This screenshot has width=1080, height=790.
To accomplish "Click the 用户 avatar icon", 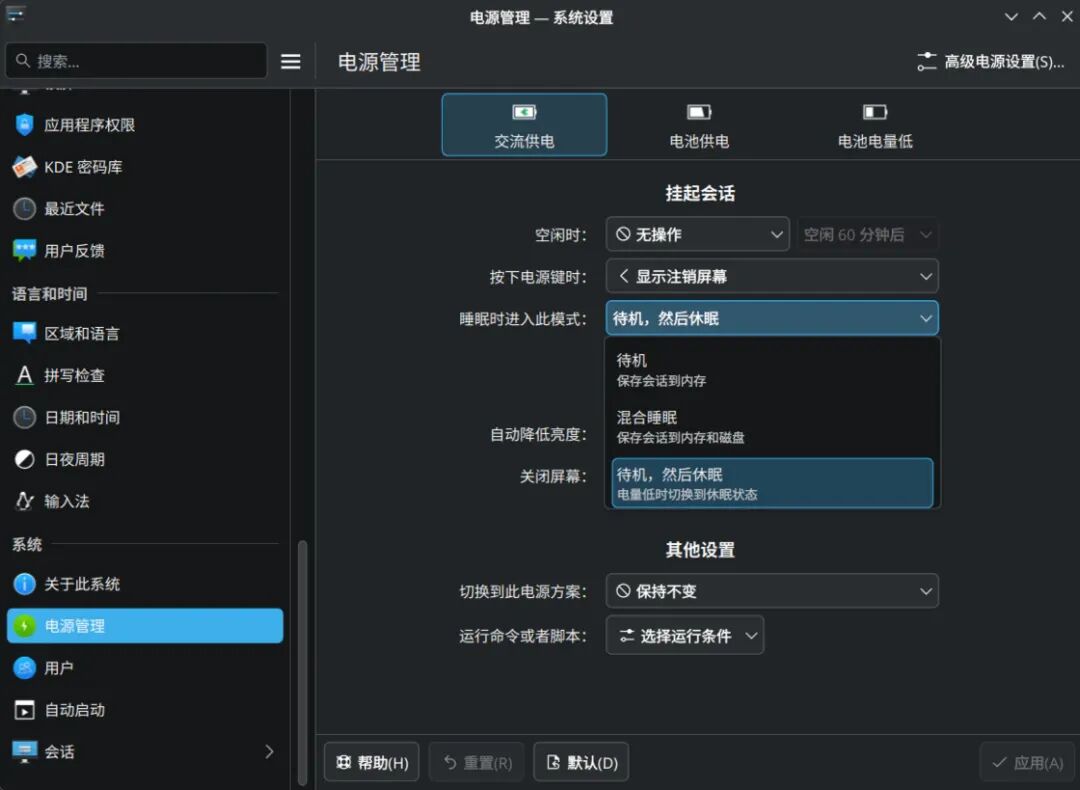I will pos(25,668).
